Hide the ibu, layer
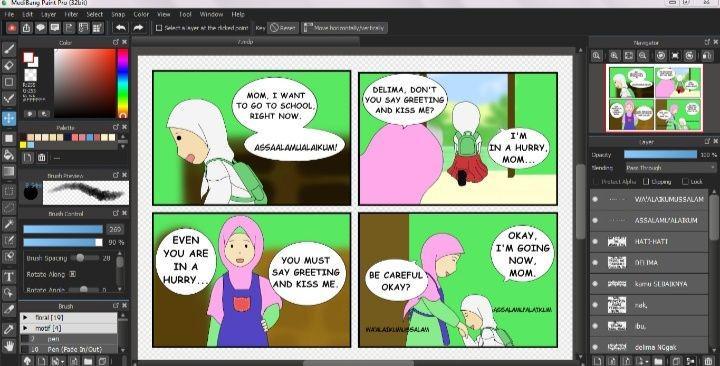The width and height of the screenshot is (720, 366). (x=596, y=326)
